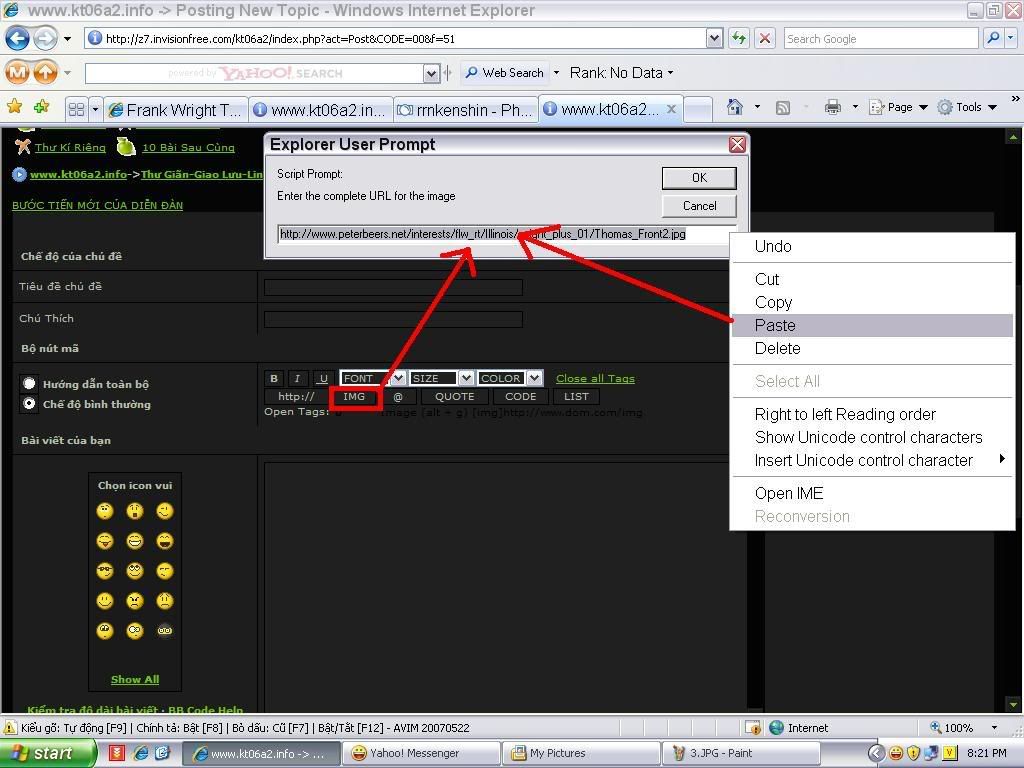The width and height of the screenshot is (1024, 768).
Task: Click the Internet Explorer quick launch icon
Action: [141, 753]
